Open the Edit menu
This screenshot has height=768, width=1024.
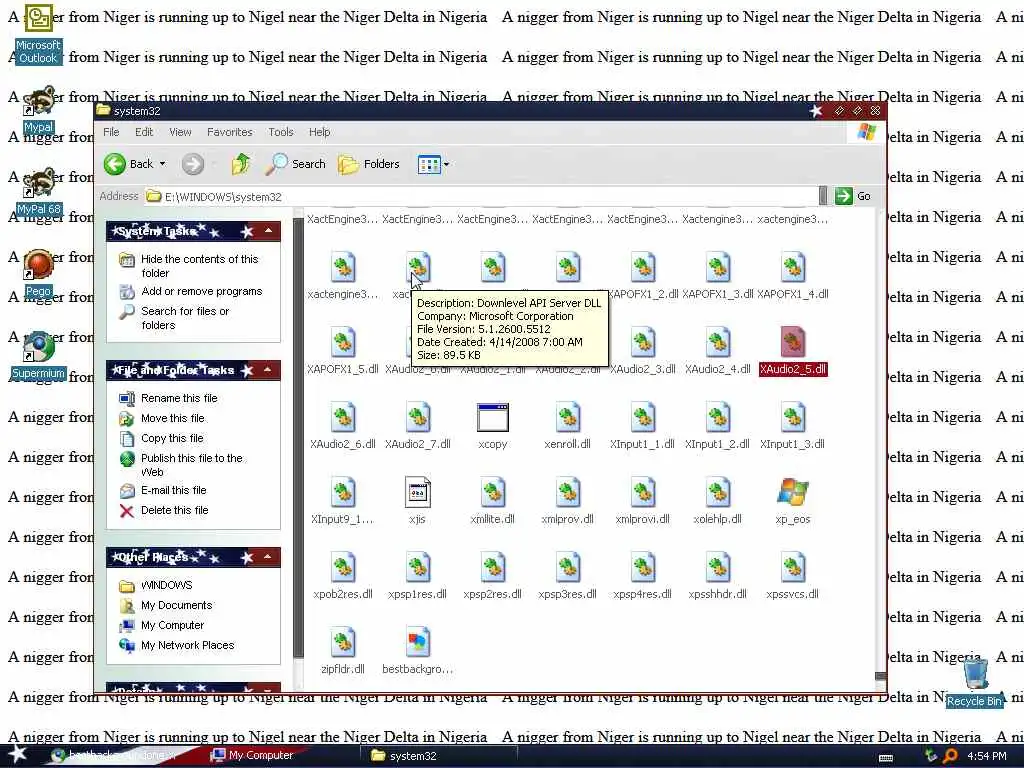click(x=144, y=132)
